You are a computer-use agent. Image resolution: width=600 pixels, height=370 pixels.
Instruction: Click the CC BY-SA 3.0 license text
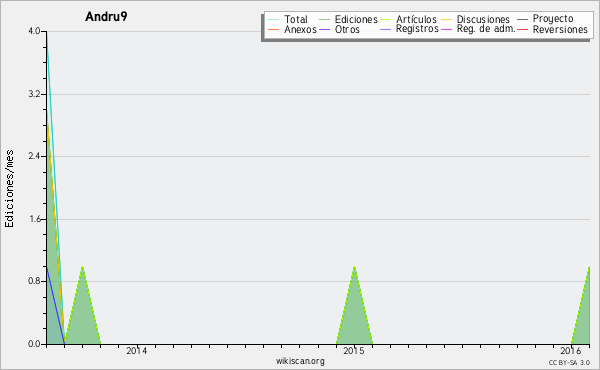tap(569, 362)
